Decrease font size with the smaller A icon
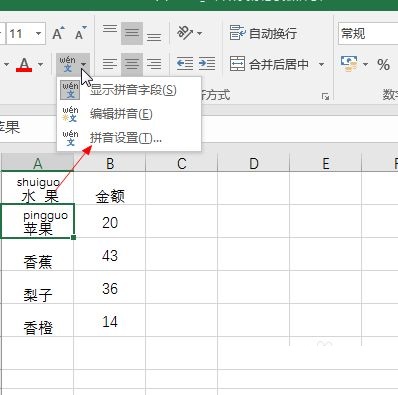Image resolution: width=398 pixels, height=395 pixels. point(80,33)
